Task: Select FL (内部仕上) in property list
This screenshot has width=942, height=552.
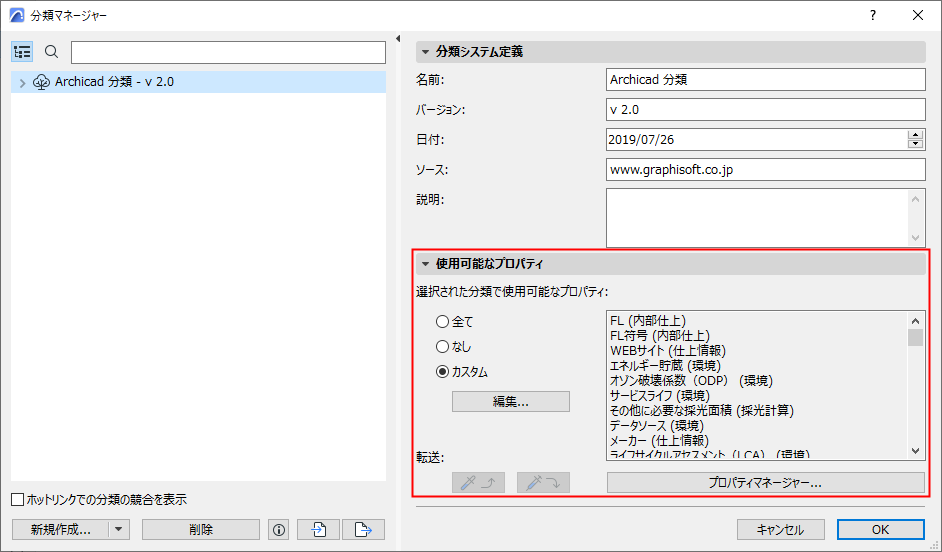Action: (x=648, y=321)
